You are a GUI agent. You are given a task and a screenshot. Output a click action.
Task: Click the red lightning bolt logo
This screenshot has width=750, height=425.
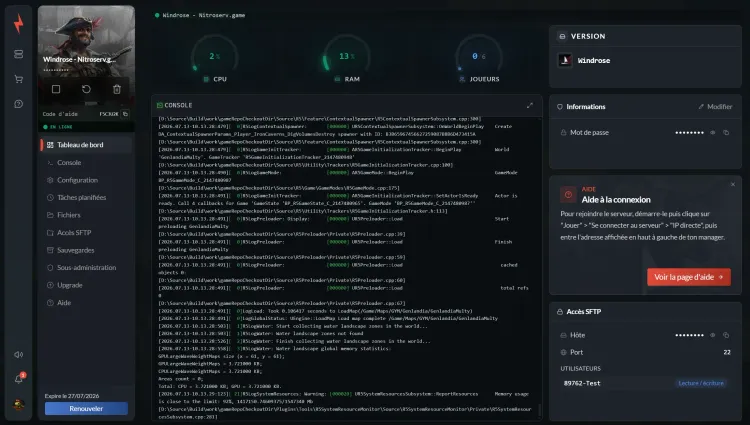click(x=19, y=23)
